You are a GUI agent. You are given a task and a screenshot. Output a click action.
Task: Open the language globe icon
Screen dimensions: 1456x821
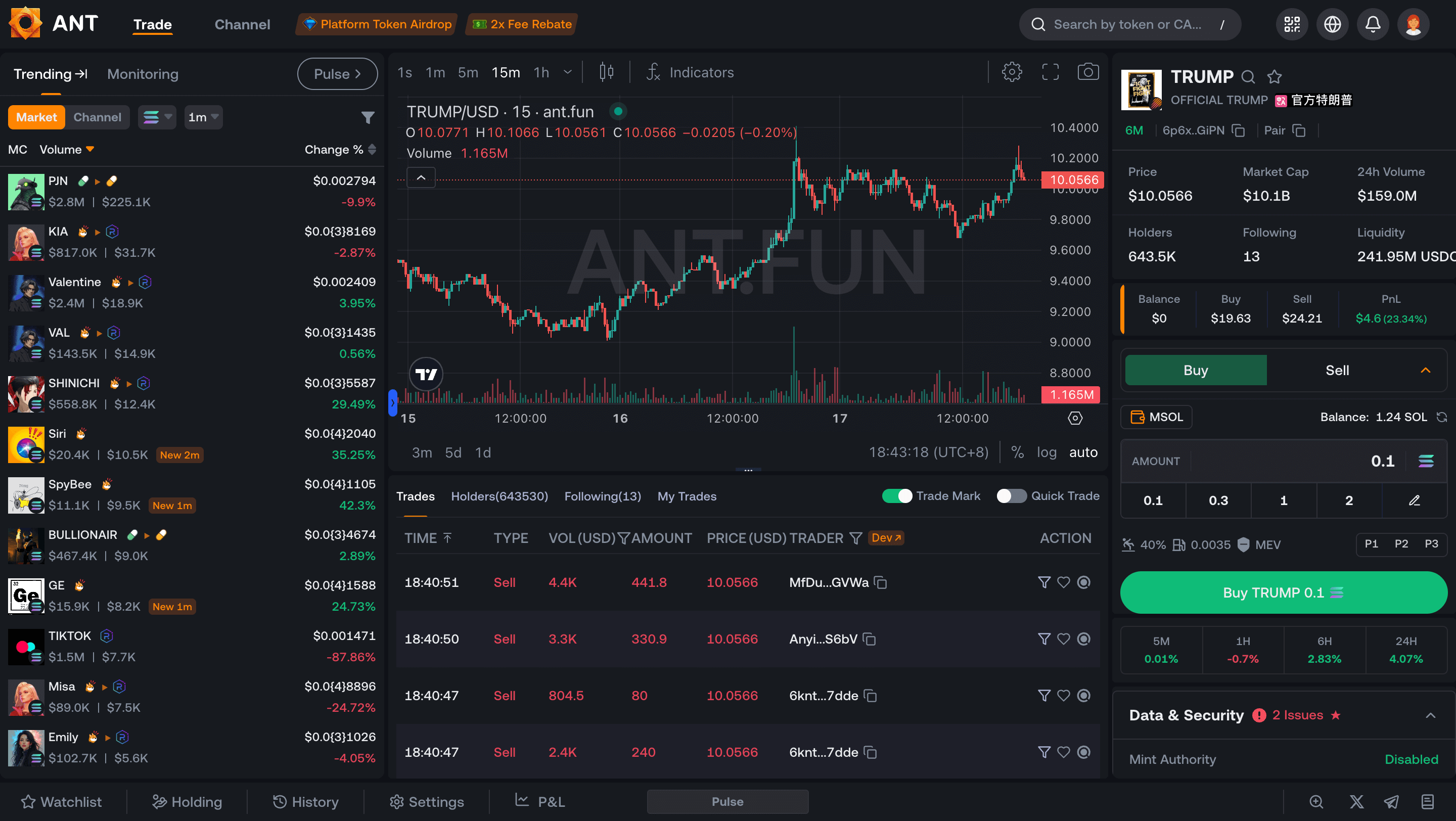[x=1332, y=24]
